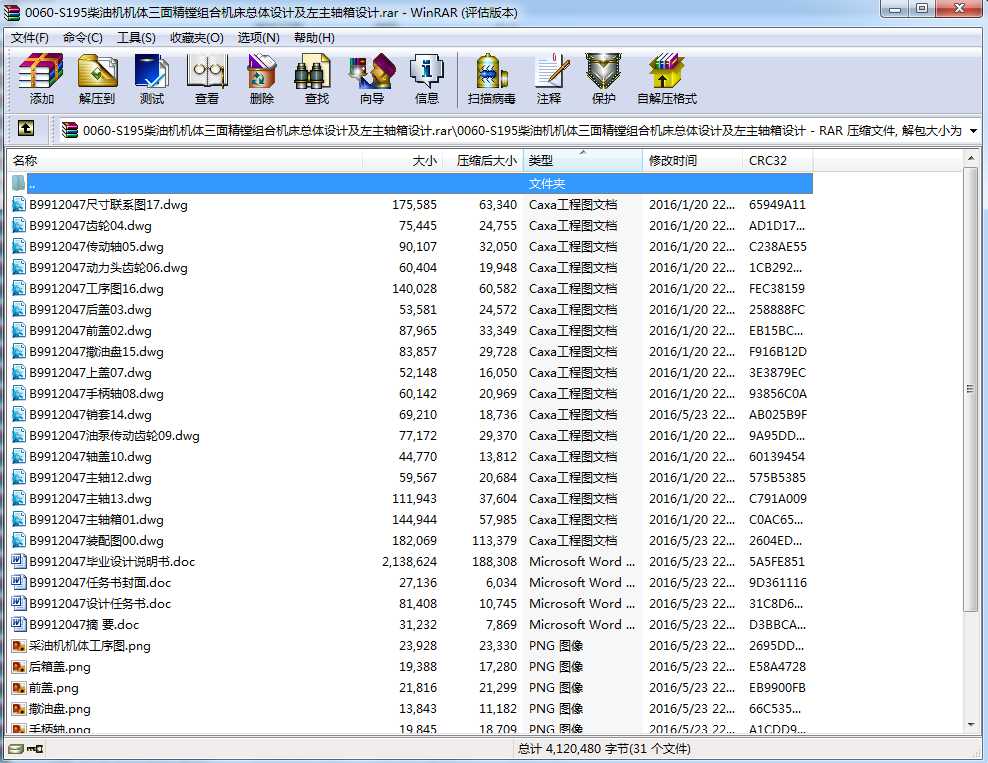Go up one folder level button
The height and width of the screenshot is (763, 988).
point(26,129)
